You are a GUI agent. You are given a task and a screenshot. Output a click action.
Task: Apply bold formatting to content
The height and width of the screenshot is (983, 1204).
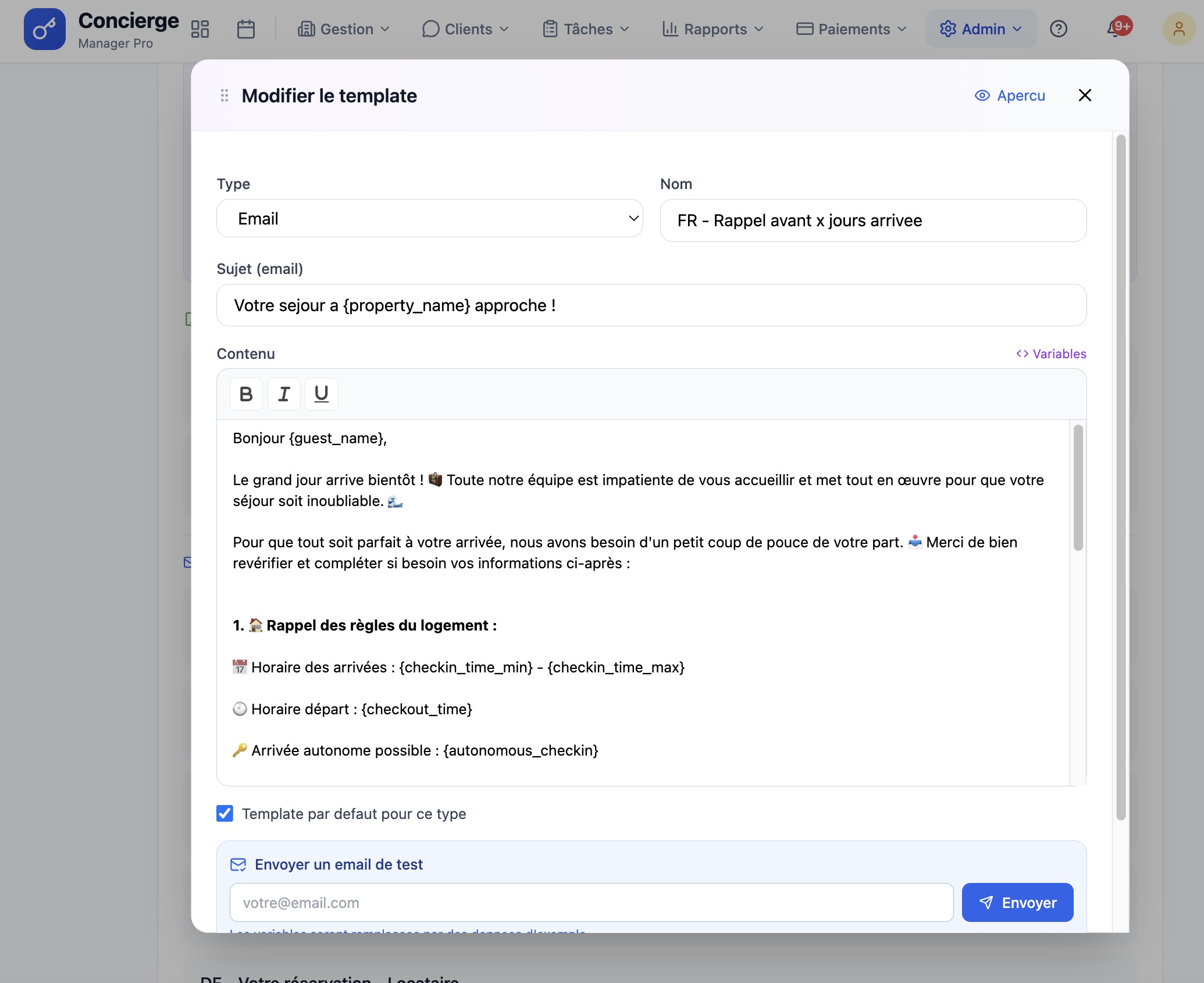pyautogui.click(x=245, y=394)
